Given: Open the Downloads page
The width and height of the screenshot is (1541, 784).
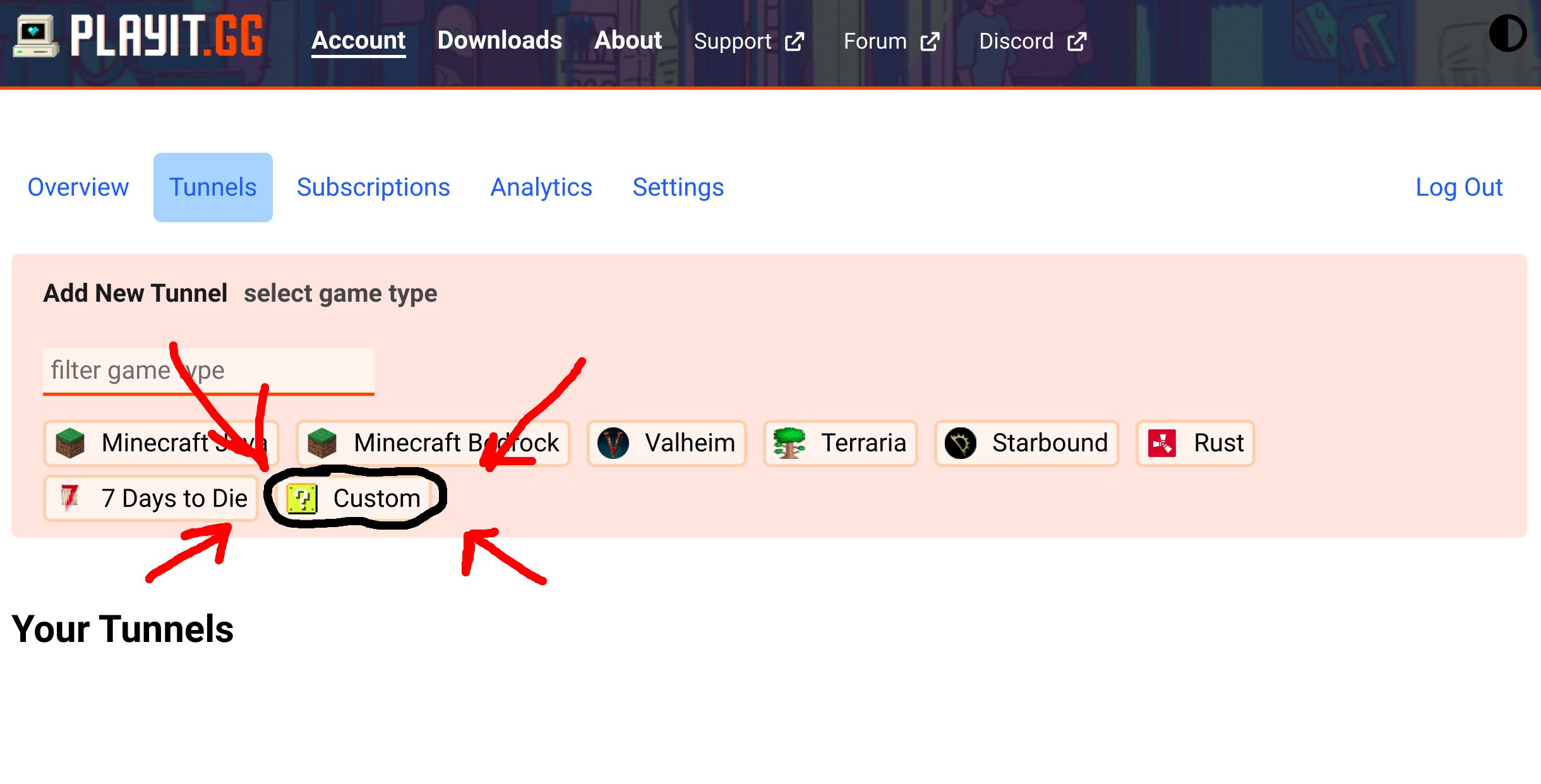Looking at the screenshot, I should coord(500,40).
